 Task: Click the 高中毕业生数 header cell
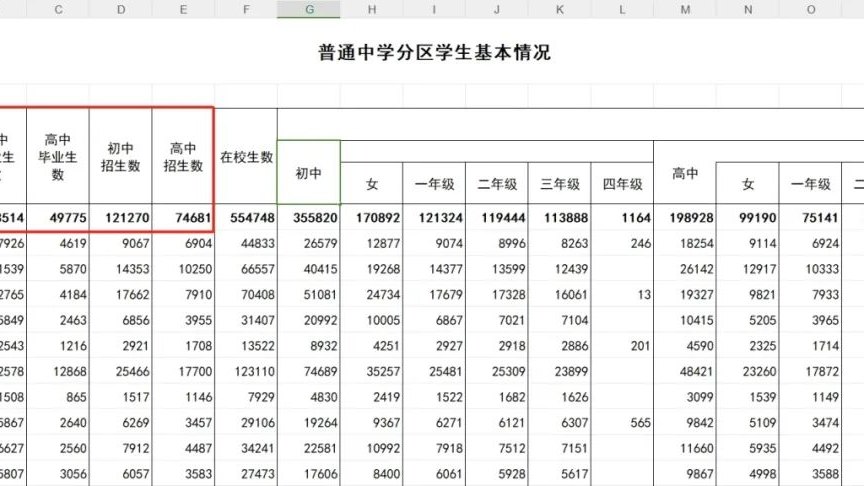coord(58,156)
